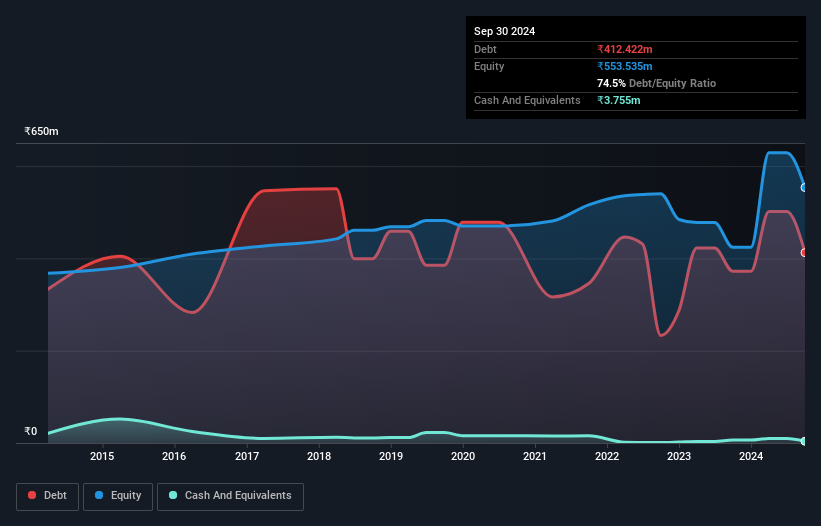Click the ₹3.755m cash value
Image resolution: width=821 pixels, height=526 pixels.
618,100
